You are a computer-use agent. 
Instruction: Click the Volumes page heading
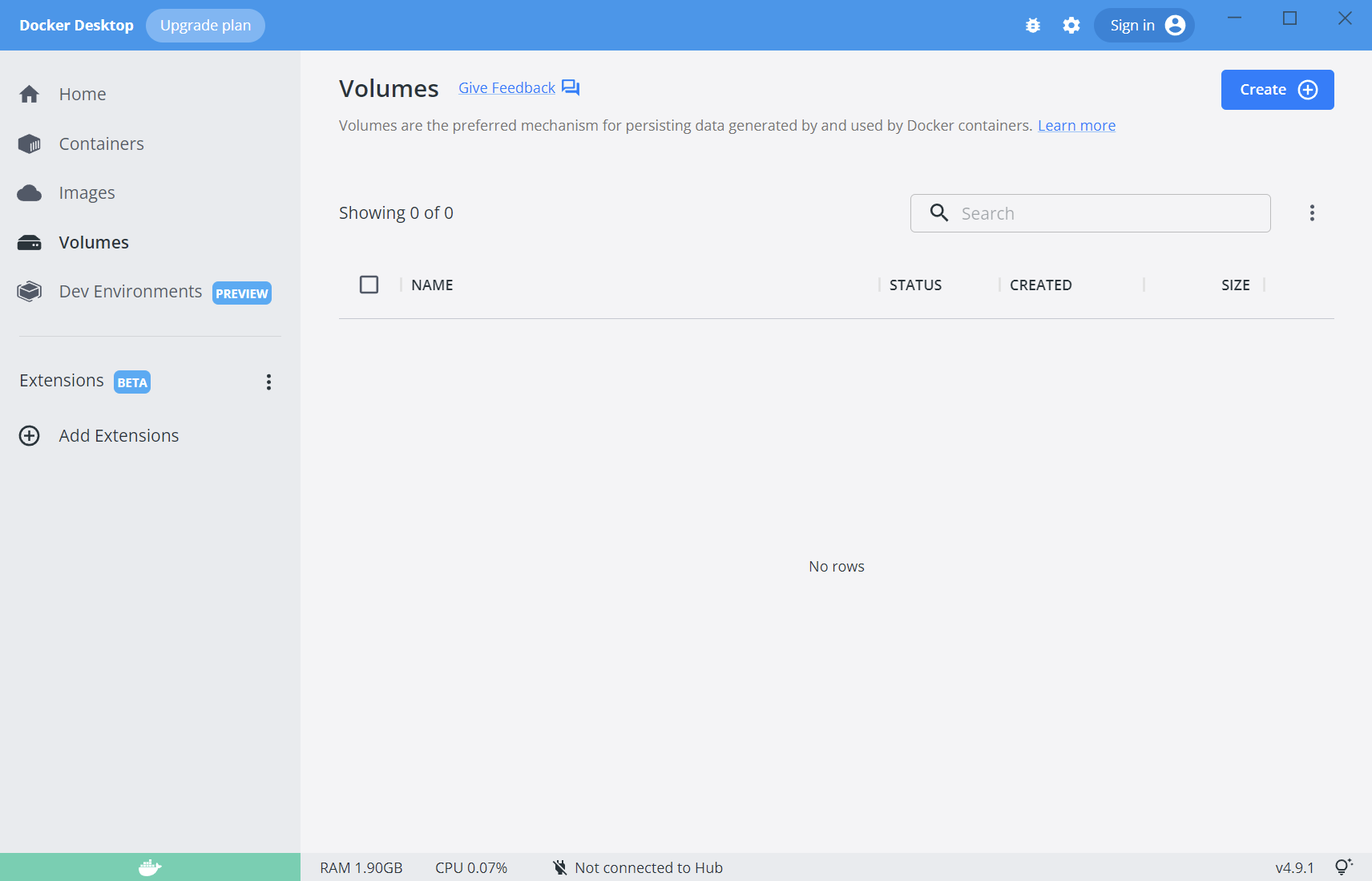pyautogui.click(x=389, y=88)
